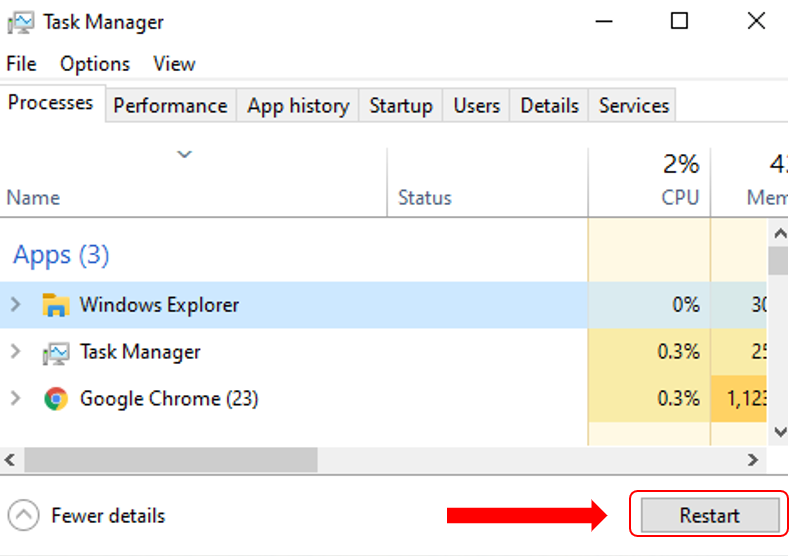789x556 pixels.
Task: Switch to the App history tab
Action: 298,106
